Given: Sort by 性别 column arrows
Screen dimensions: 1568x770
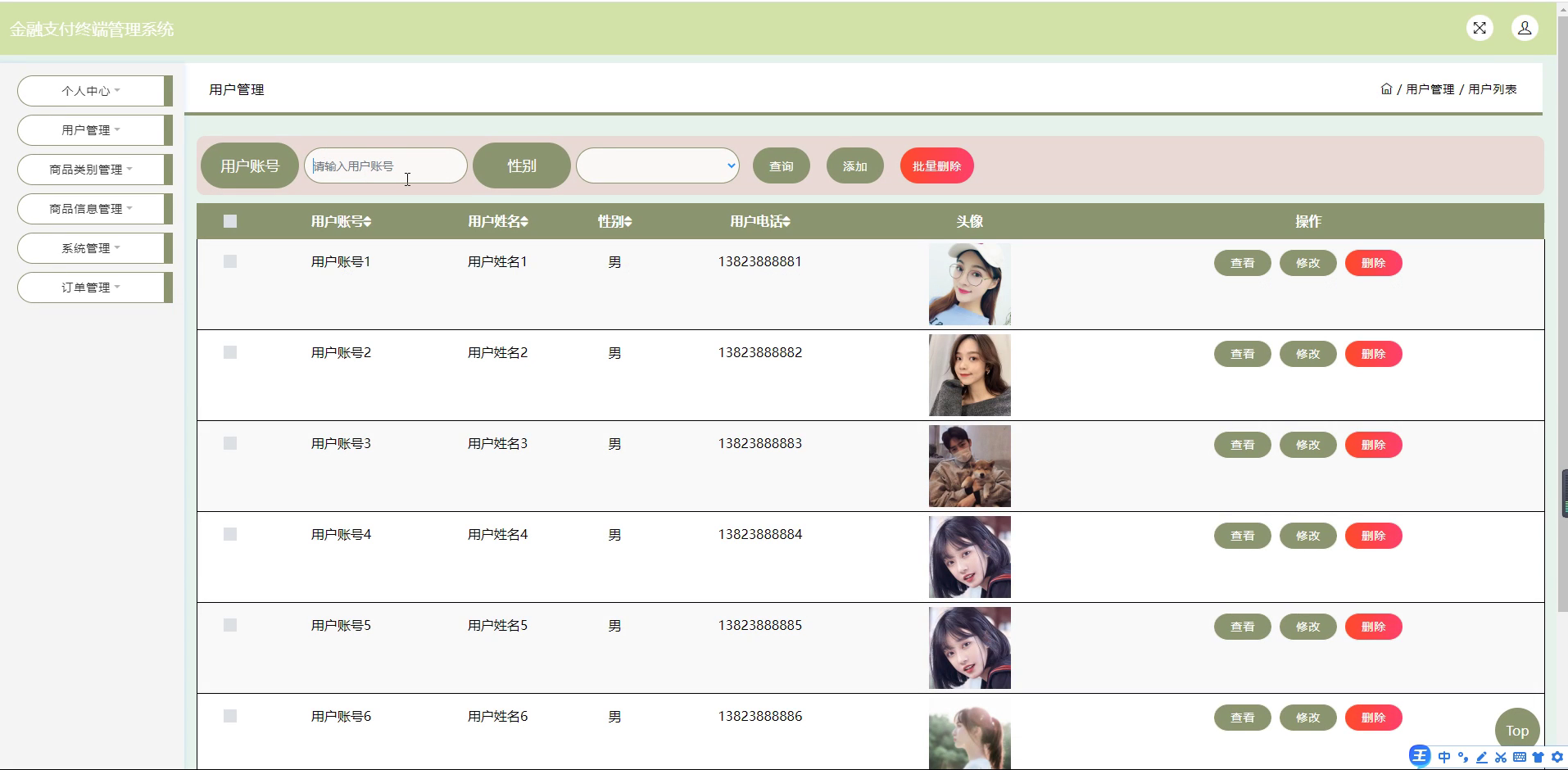Looking at the screenshot, I should 628,221.
